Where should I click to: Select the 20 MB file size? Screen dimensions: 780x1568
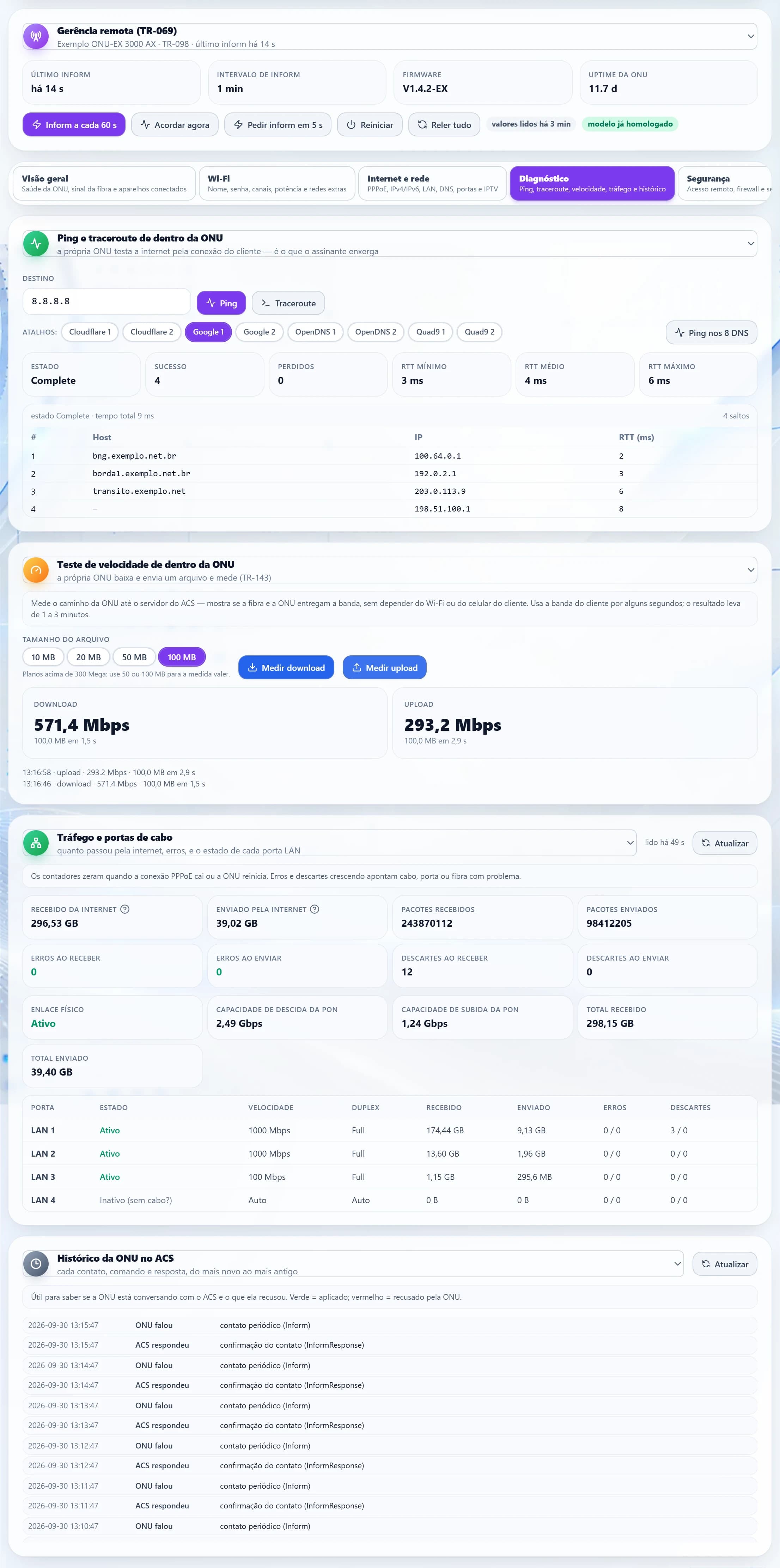[x=88, y=657]
